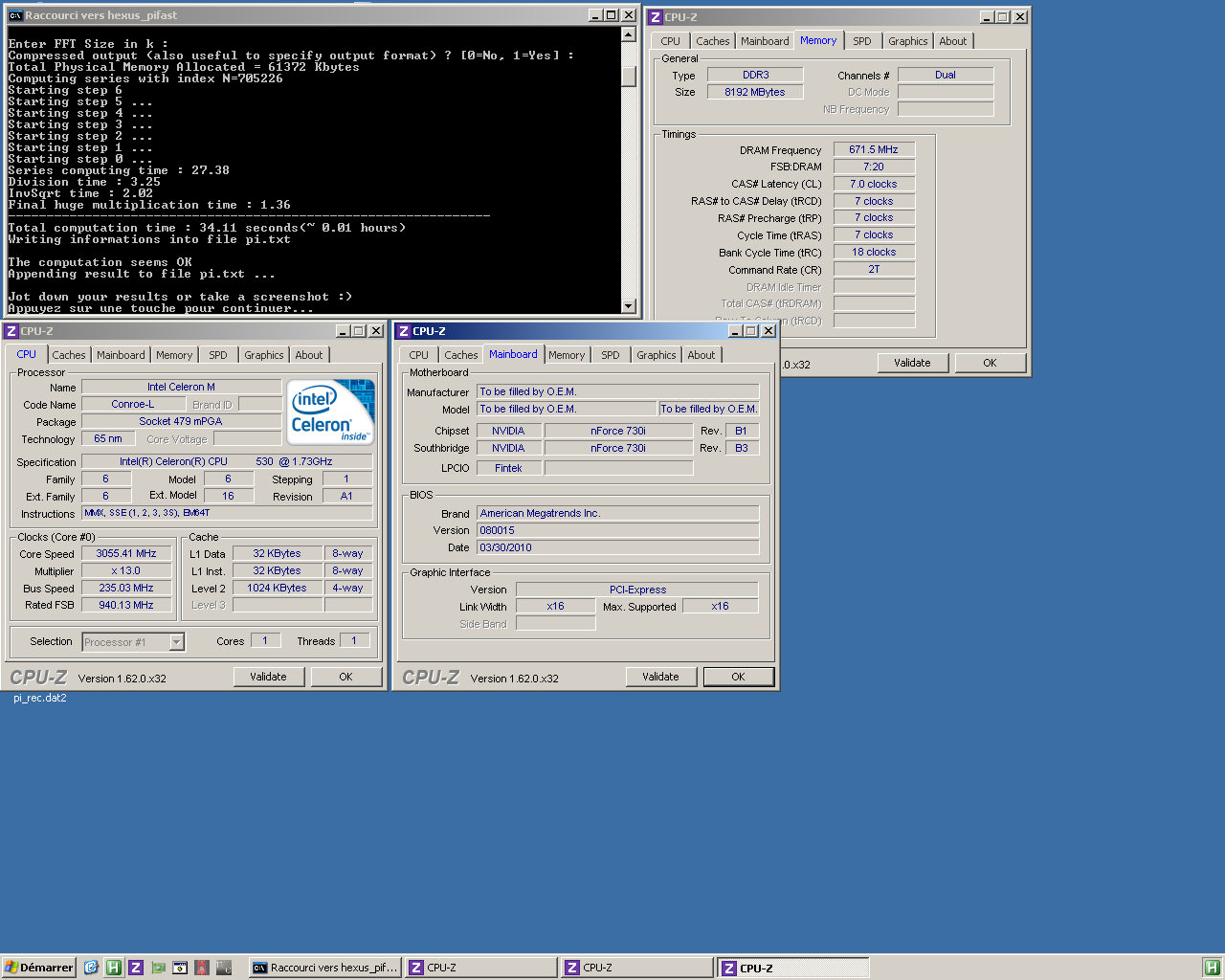This screenshot has width=1225, height=980.
Task: Select the Rated FSB value 940.13 MHz
Action: click(x=126, y=605)
